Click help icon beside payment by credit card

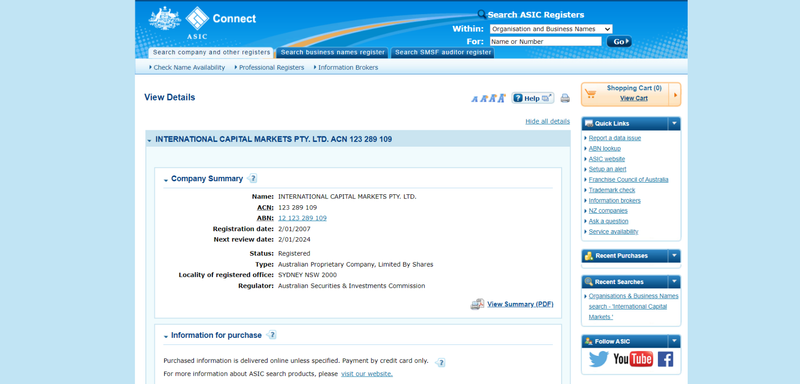[441, 362]
